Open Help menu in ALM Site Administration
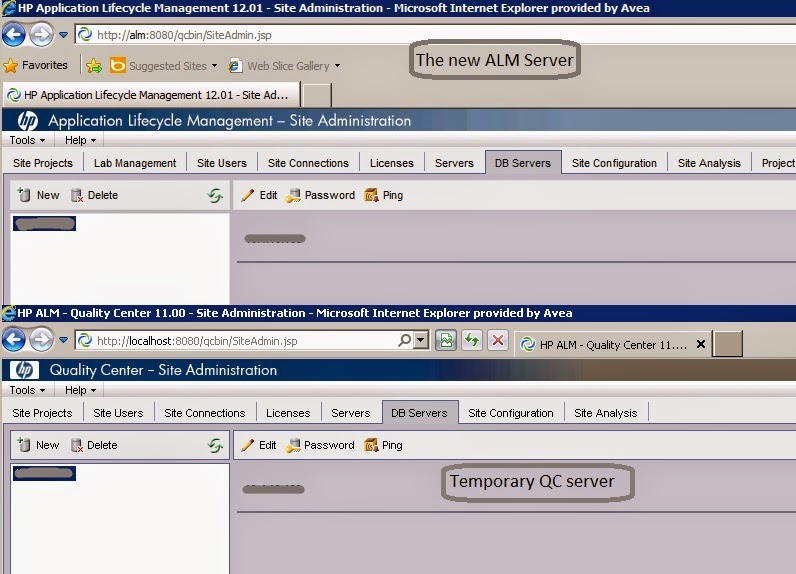Image resolution: width=796 pixels, height=574 pixels. (80, 140)
